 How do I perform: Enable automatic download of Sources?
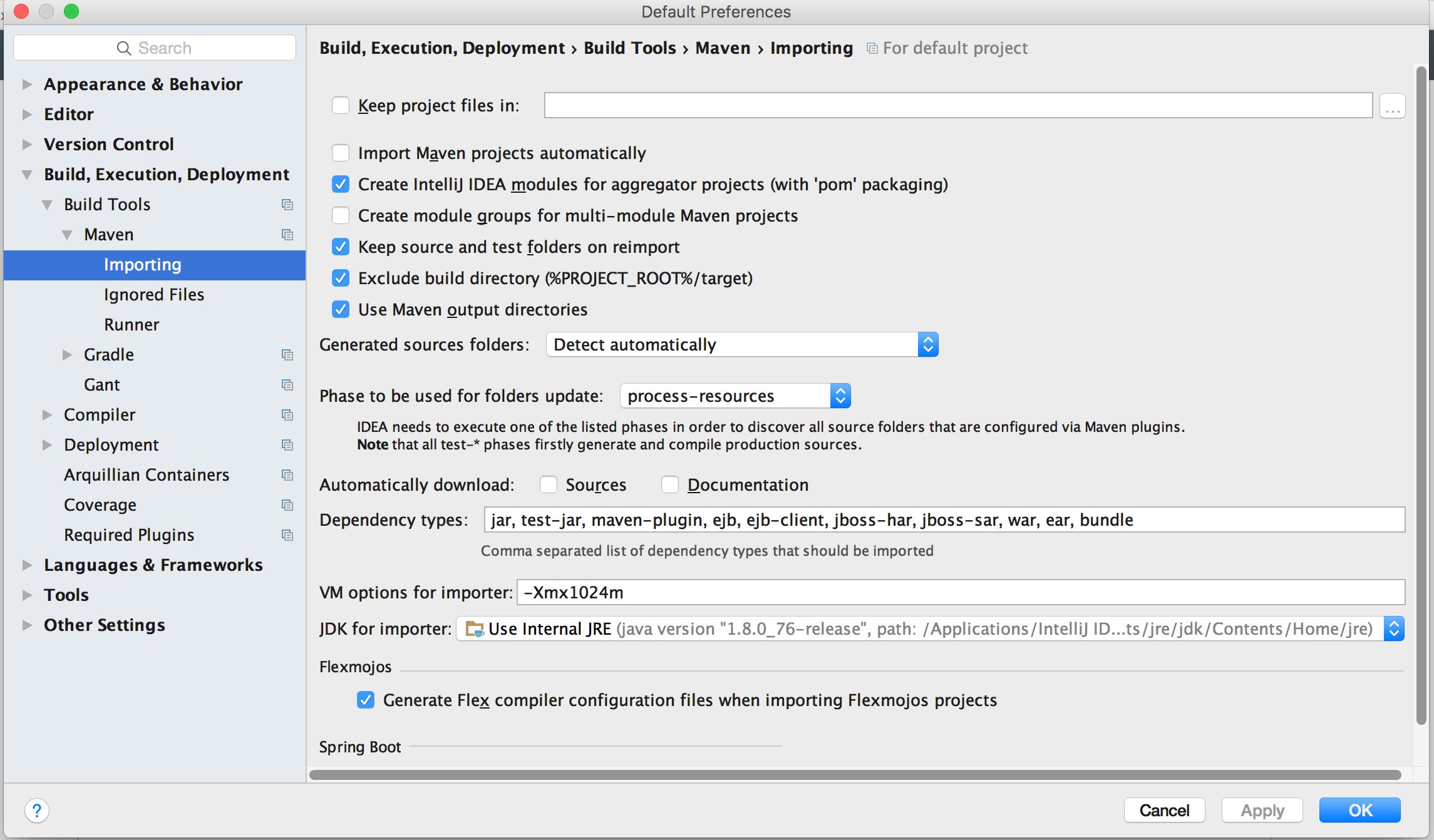click(549, 484)
